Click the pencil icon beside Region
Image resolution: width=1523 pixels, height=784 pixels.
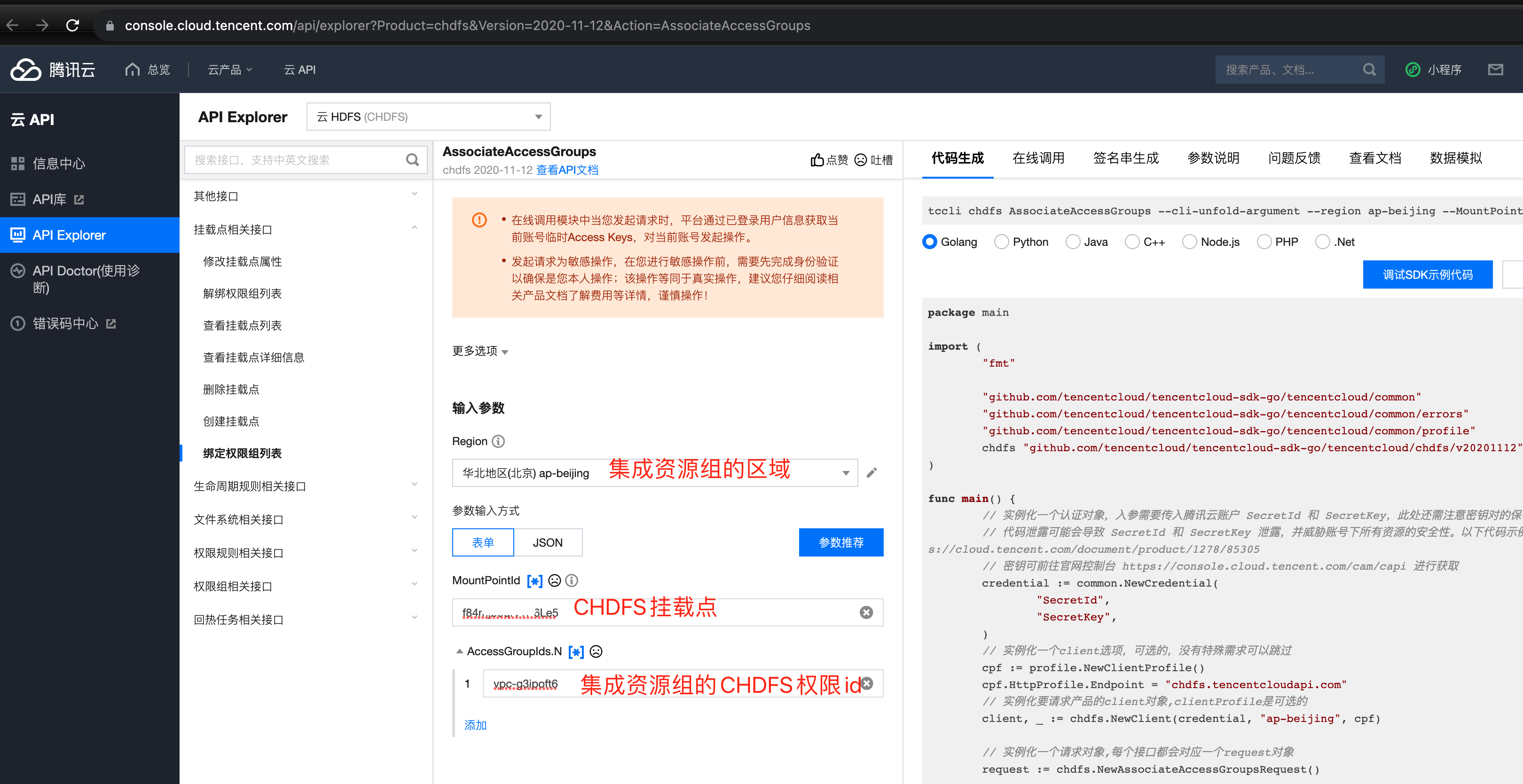(x=871, y=473)
